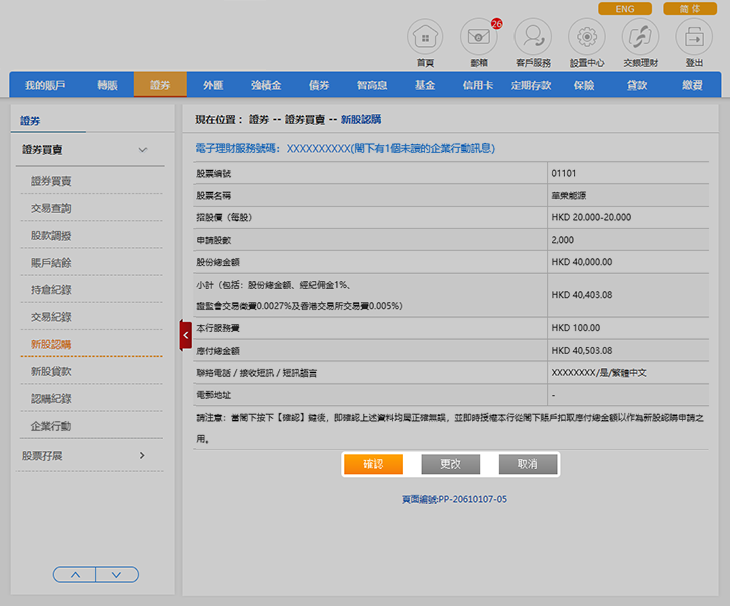Collapse the 證券買賣 sidebar section
Image resolution: width=730 pixels, height=606 pixels.
pos(142,150)
